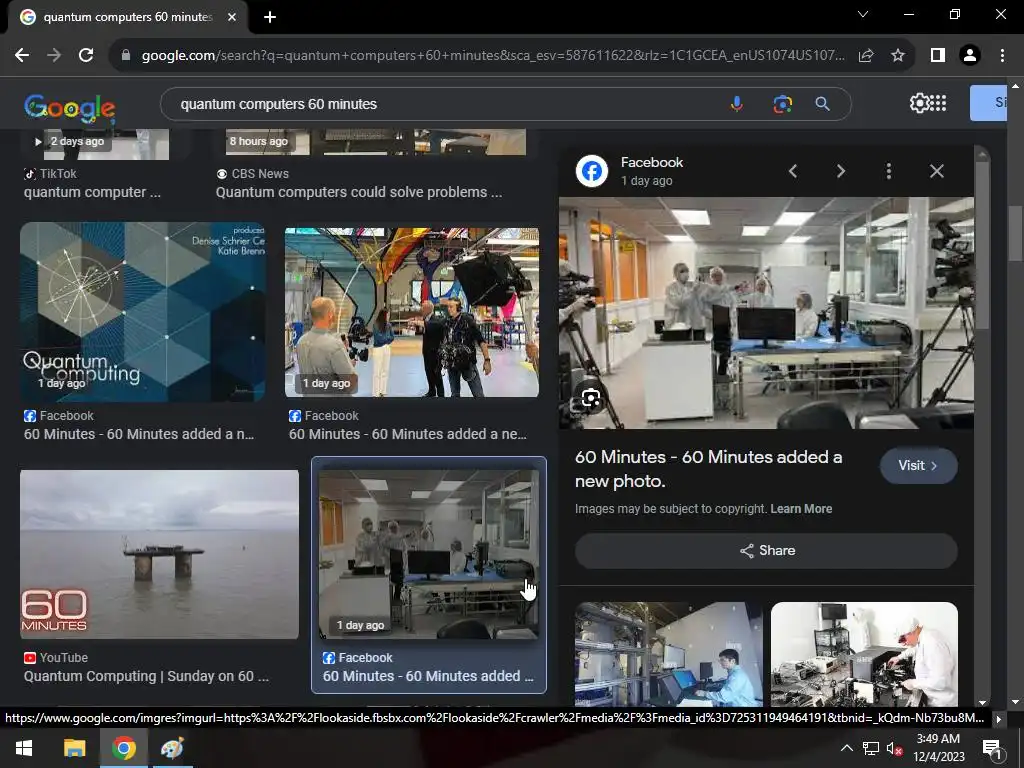Open the notification center icon
1024x768 pixels.
pos(991,748)
